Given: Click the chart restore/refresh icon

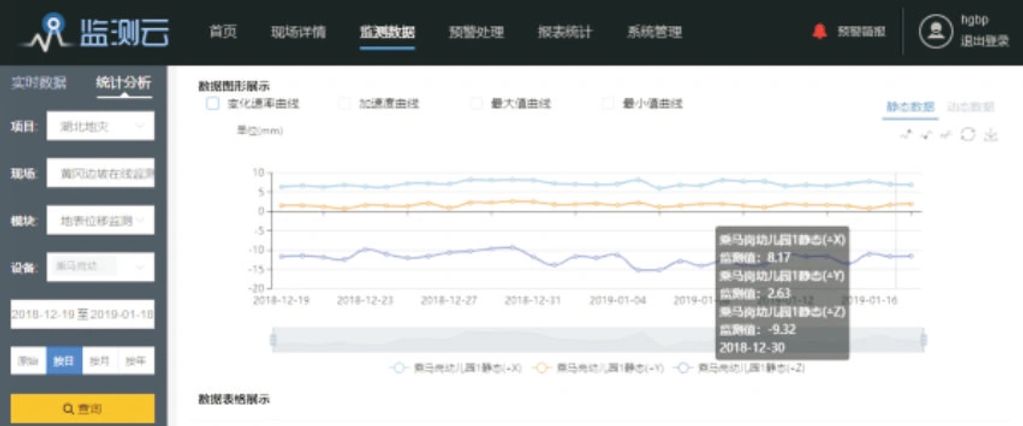Looking at the screenshot, I should coord(968,134).
